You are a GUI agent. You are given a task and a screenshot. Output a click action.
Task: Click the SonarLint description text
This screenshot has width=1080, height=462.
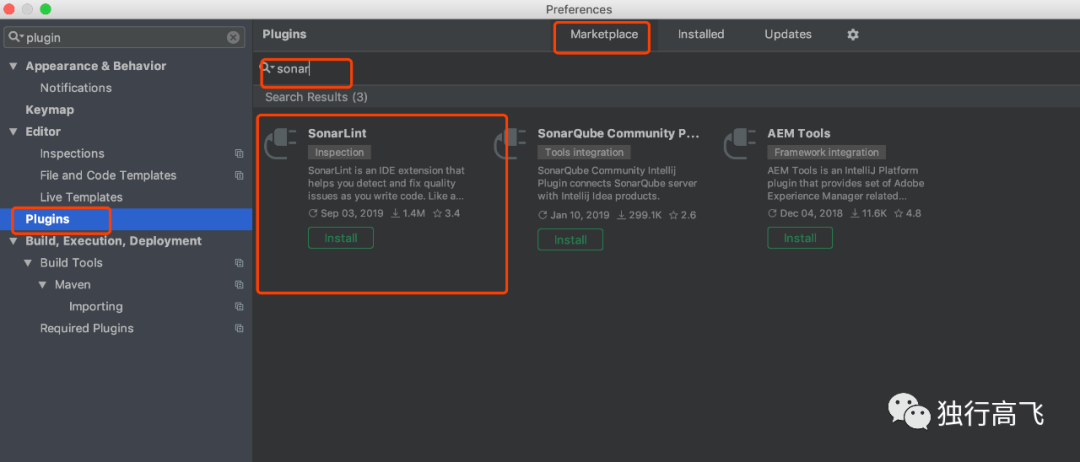tap(386, 183)
